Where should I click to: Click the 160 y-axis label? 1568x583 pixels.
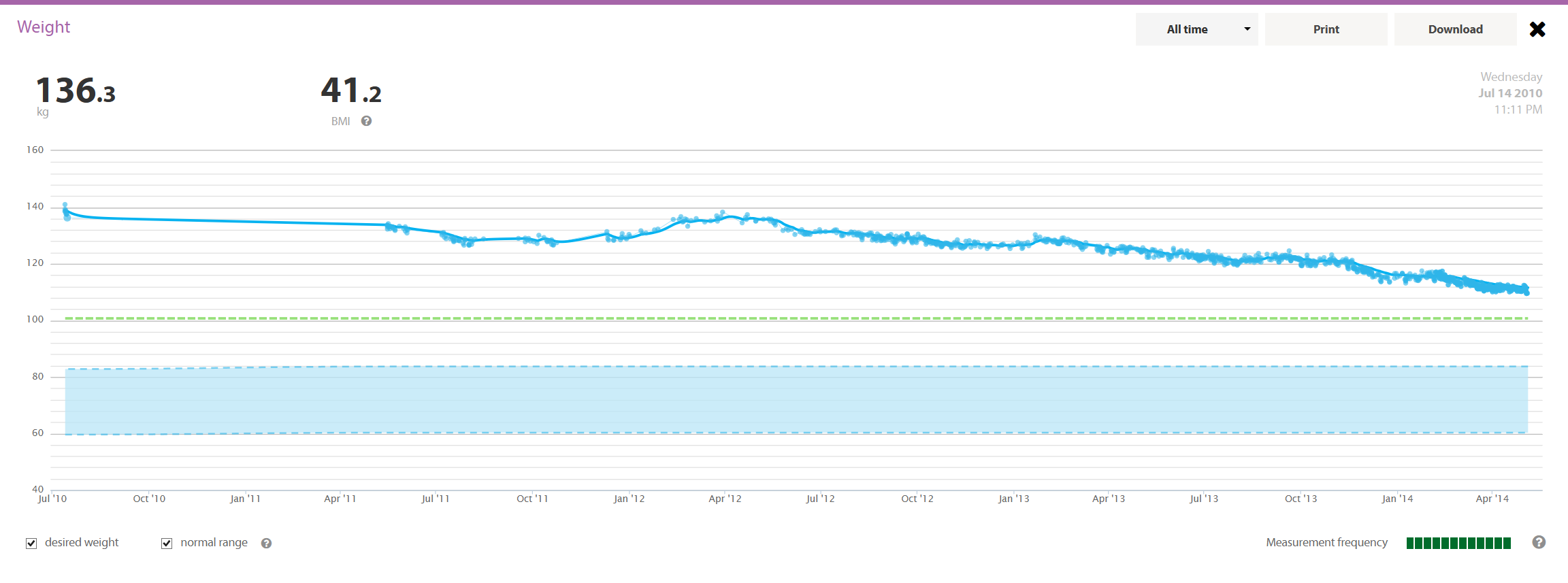pos(35,150)
